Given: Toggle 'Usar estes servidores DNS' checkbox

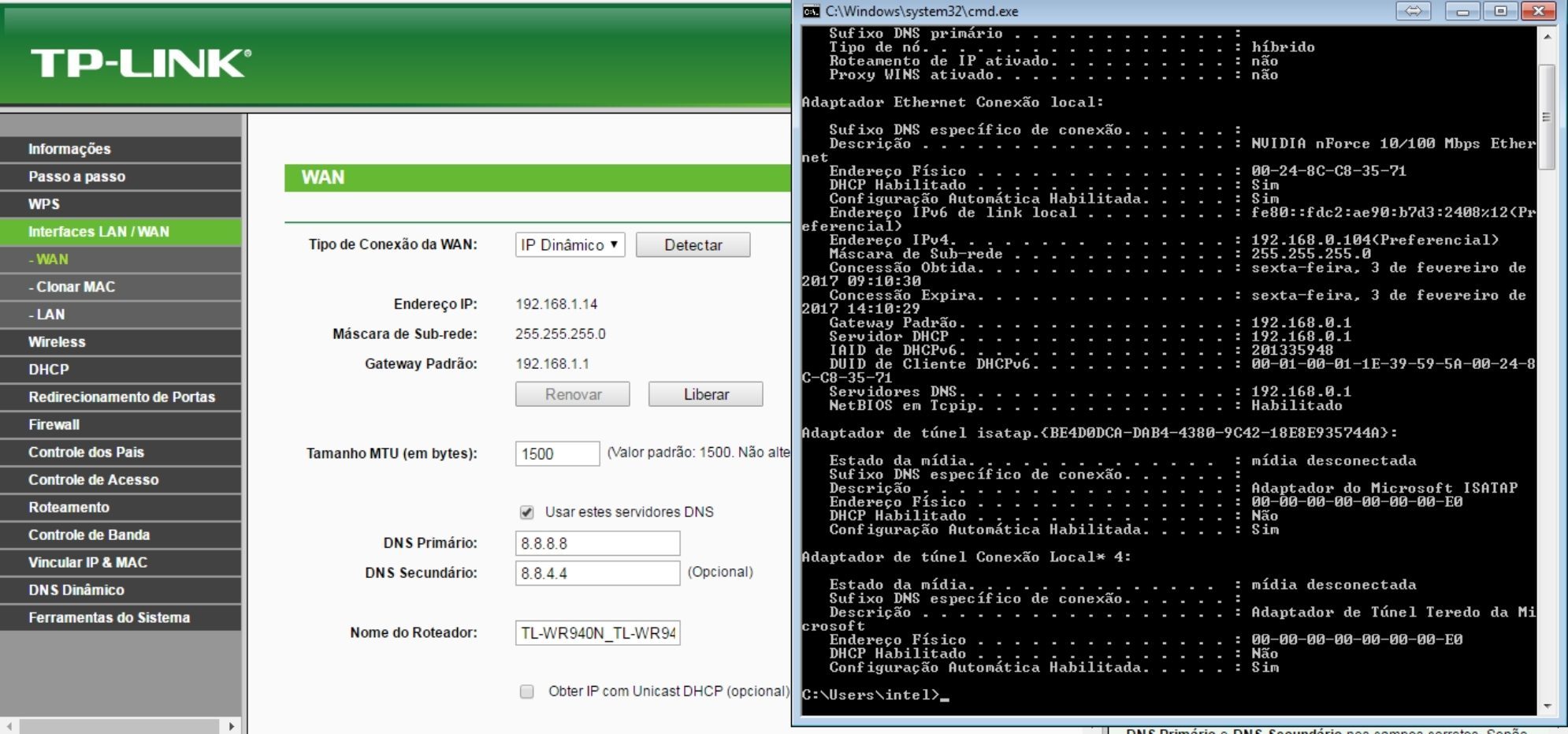Looking at the screenshot, I should click(527, 512).
